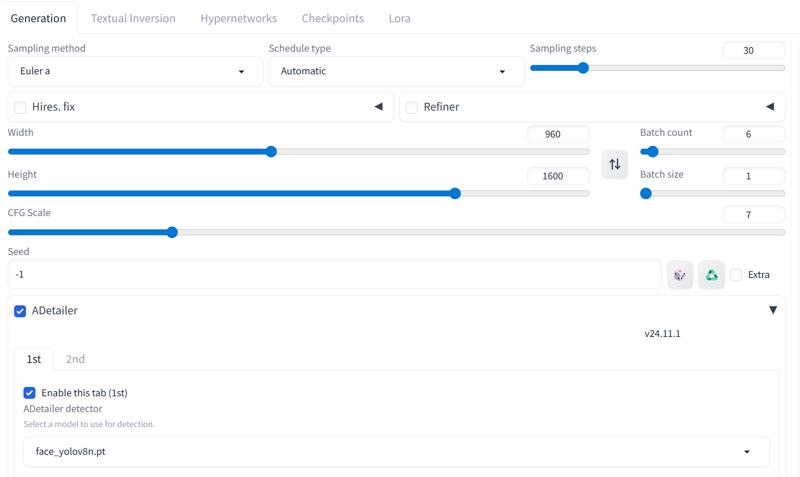
Task: Open the Schedule type dropdown
Action: coord(396,71)
